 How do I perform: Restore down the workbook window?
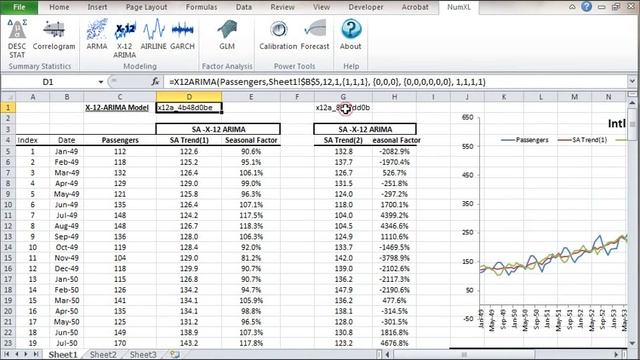point(616,7)
